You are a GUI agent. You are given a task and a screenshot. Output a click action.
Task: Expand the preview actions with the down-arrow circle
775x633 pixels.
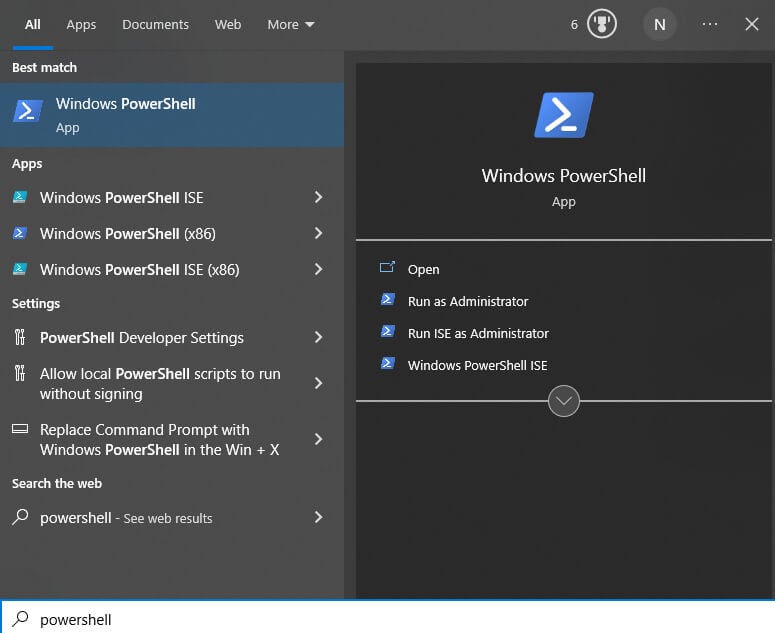tap(564, 401)
